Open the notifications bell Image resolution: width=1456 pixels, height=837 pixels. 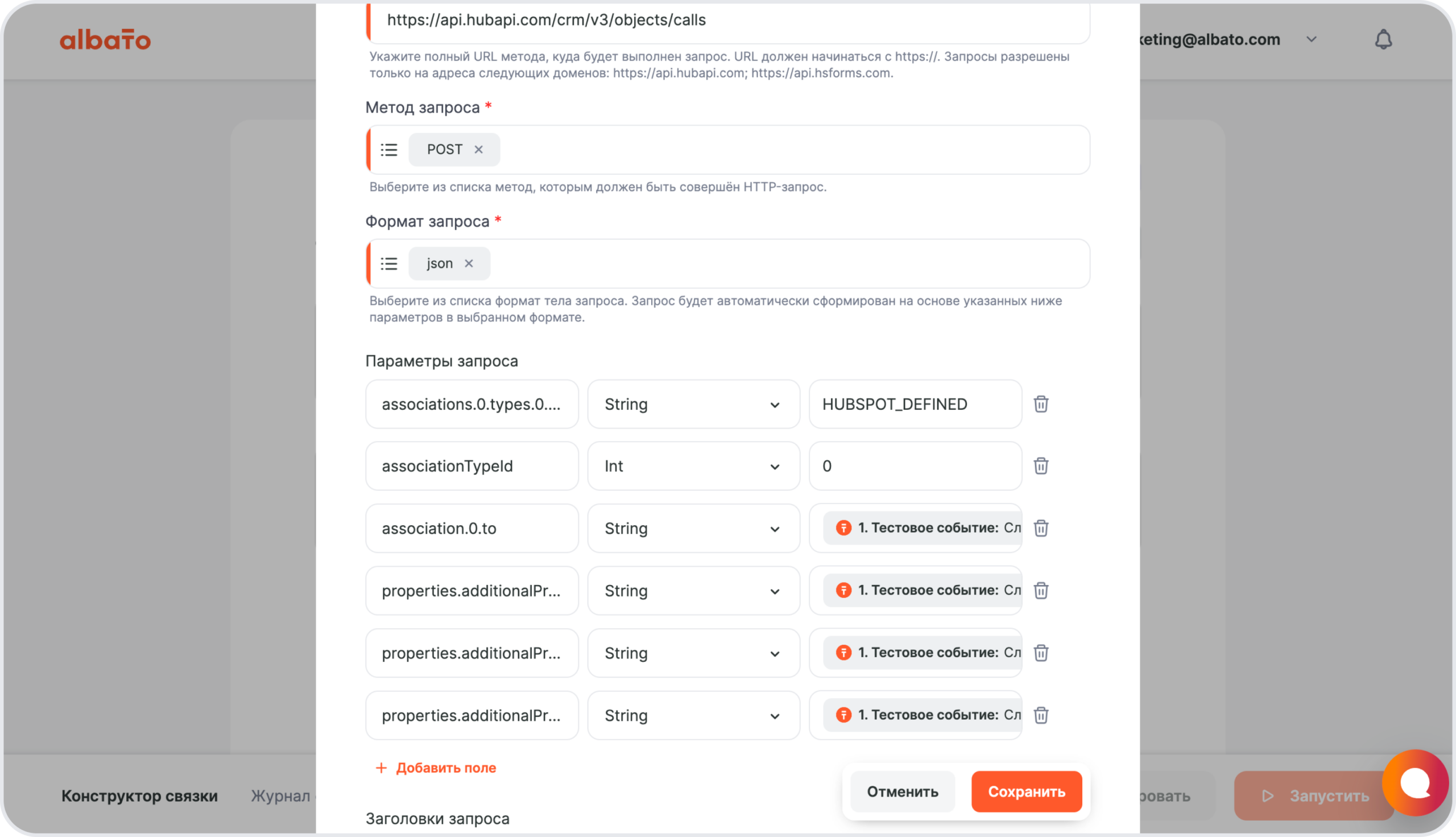click(1383, 40)
